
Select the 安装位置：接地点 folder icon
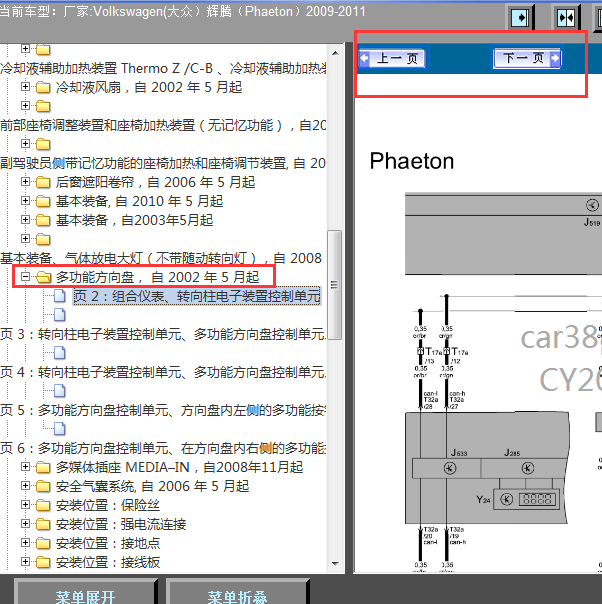point(43,544)
